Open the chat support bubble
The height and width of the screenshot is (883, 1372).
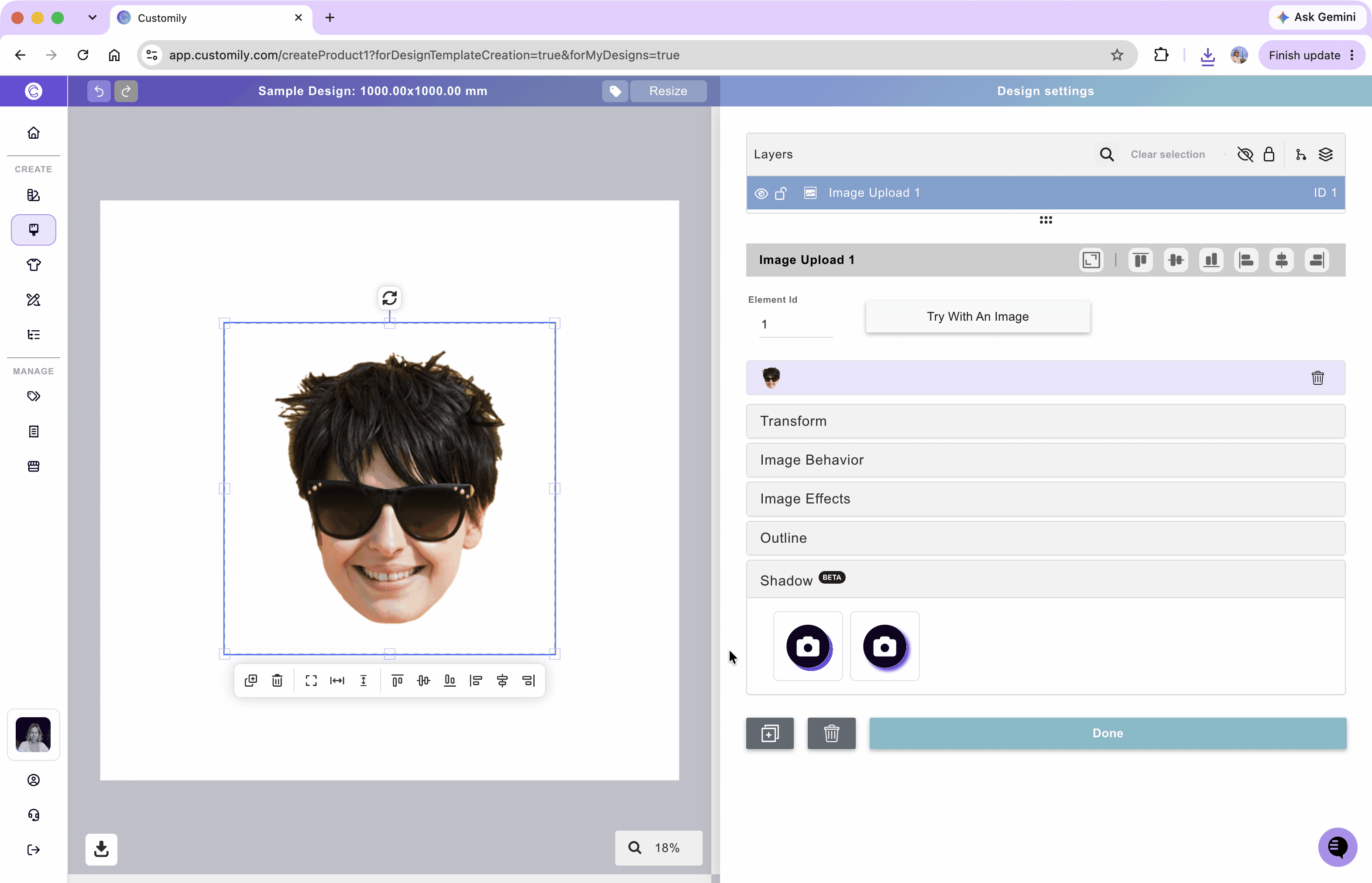coord(1338,847)
